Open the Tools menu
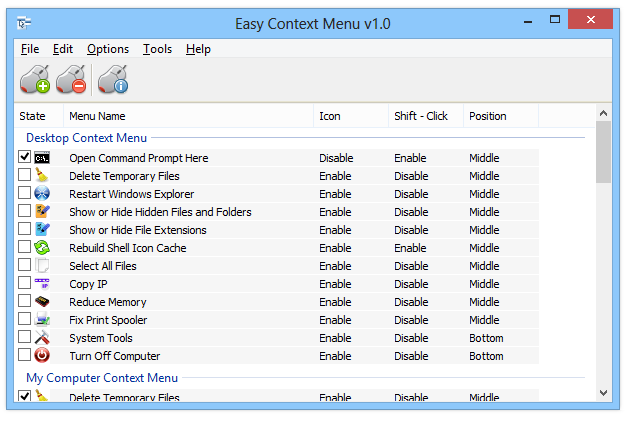 [158, 49]
